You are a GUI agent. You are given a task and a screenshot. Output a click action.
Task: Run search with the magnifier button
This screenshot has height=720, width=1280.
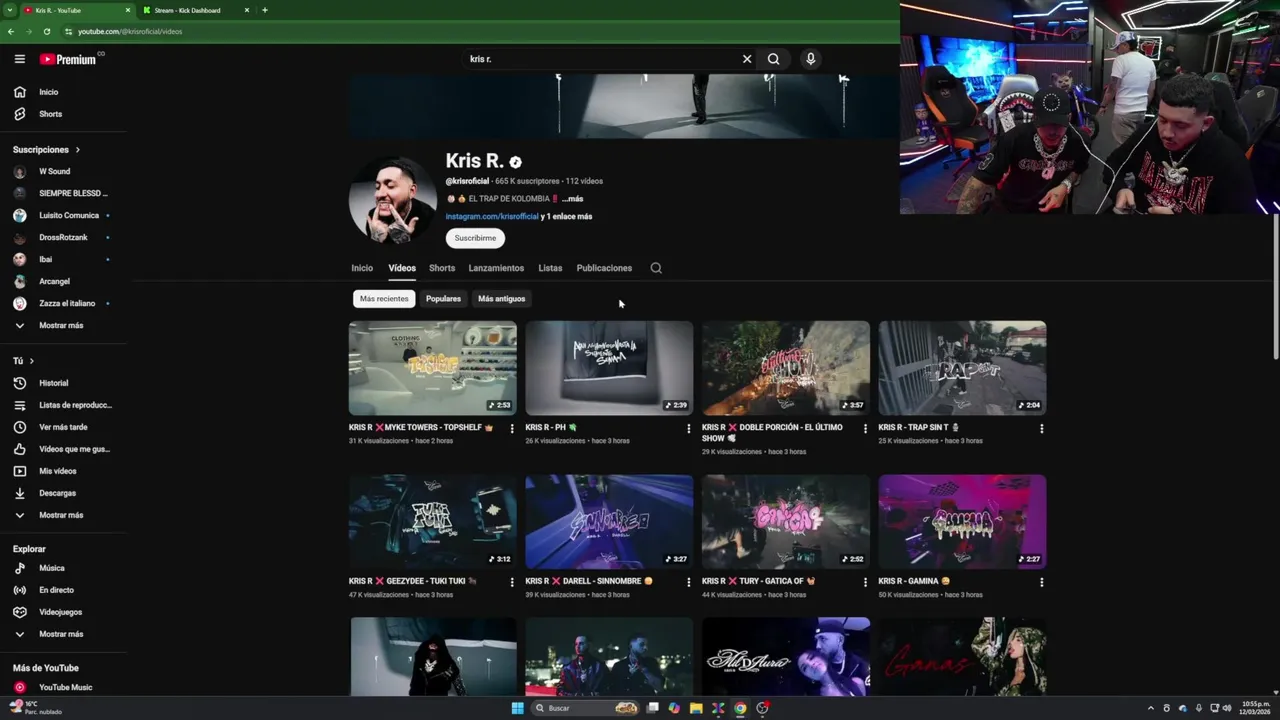(773, 59)
